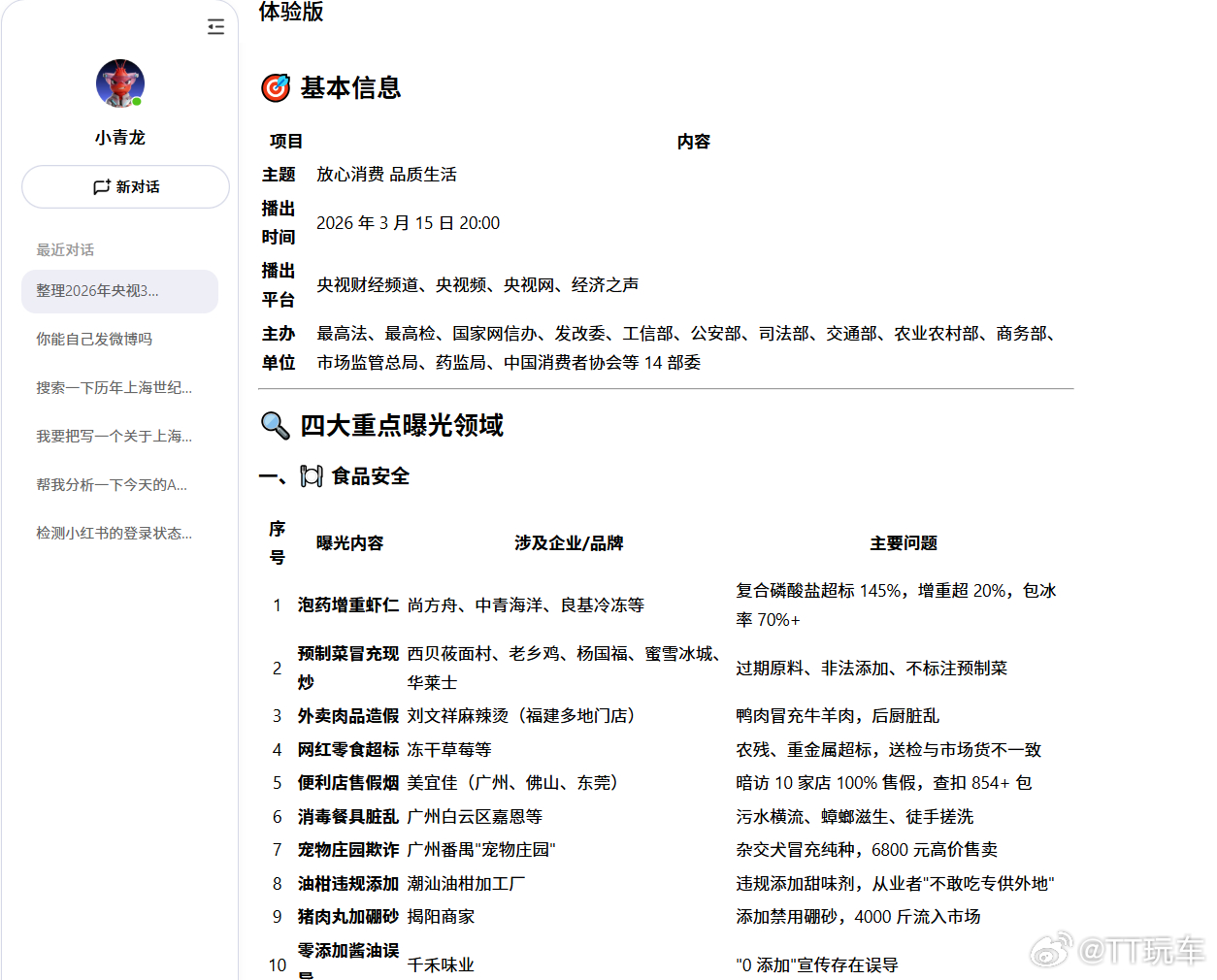Click the 主办单位 row label
This screenshot has width=1217, height=980.
click(x=279, y=348)
